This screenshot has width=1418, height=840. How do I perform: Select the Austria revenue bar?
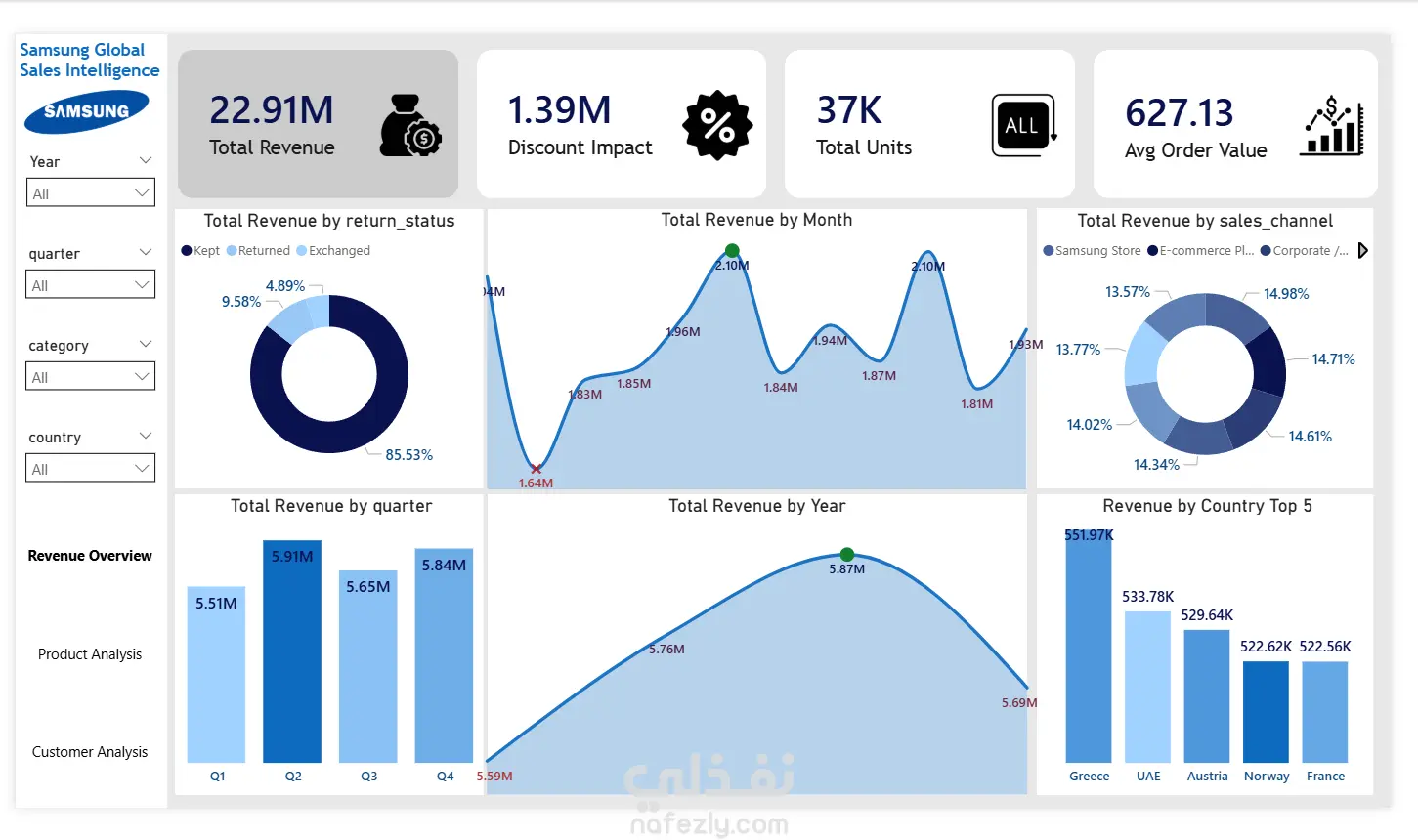pyautogui.click(x=1207, y=695)
